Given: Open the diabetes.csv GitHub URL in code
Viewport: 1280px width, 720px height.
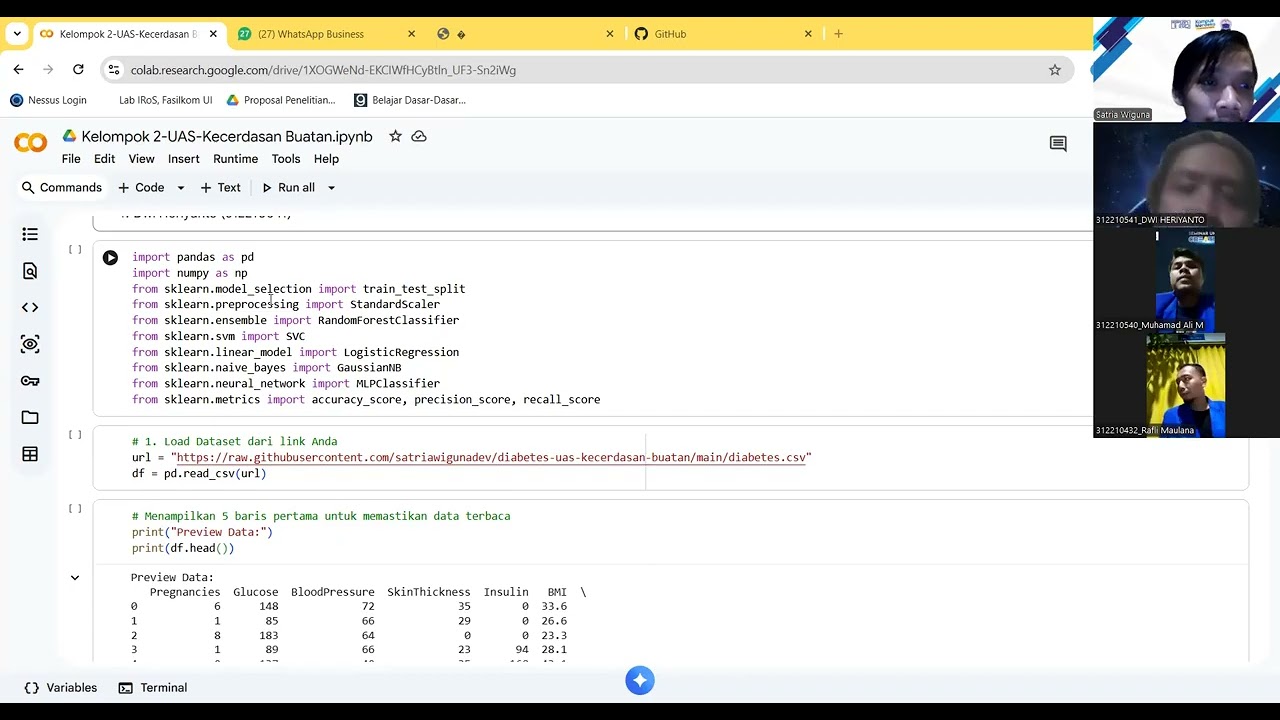Looking at the screenshot, I should 491,458.
